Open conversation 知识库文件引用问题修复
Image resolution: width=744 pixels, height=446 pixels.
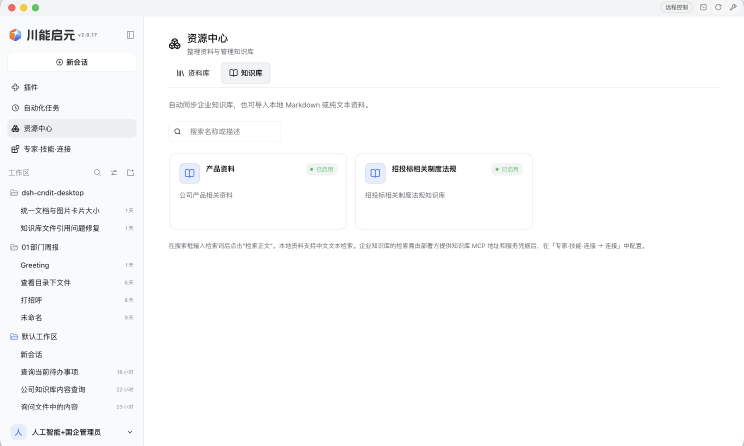pyautogui.click(x=72, y=228)
